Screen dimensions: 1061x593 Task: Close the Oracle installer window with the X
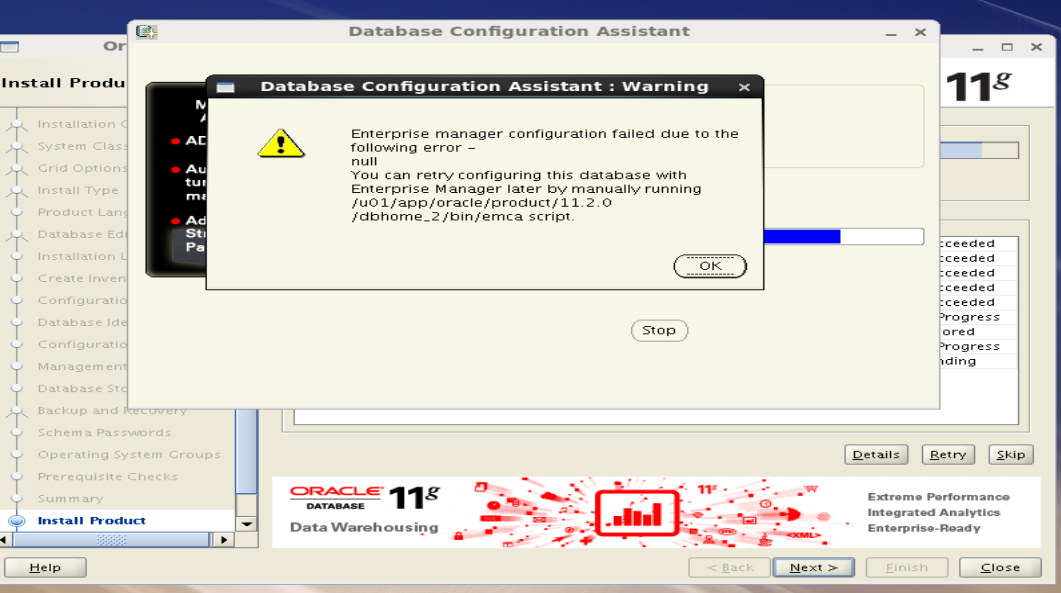click(1036, 47)
